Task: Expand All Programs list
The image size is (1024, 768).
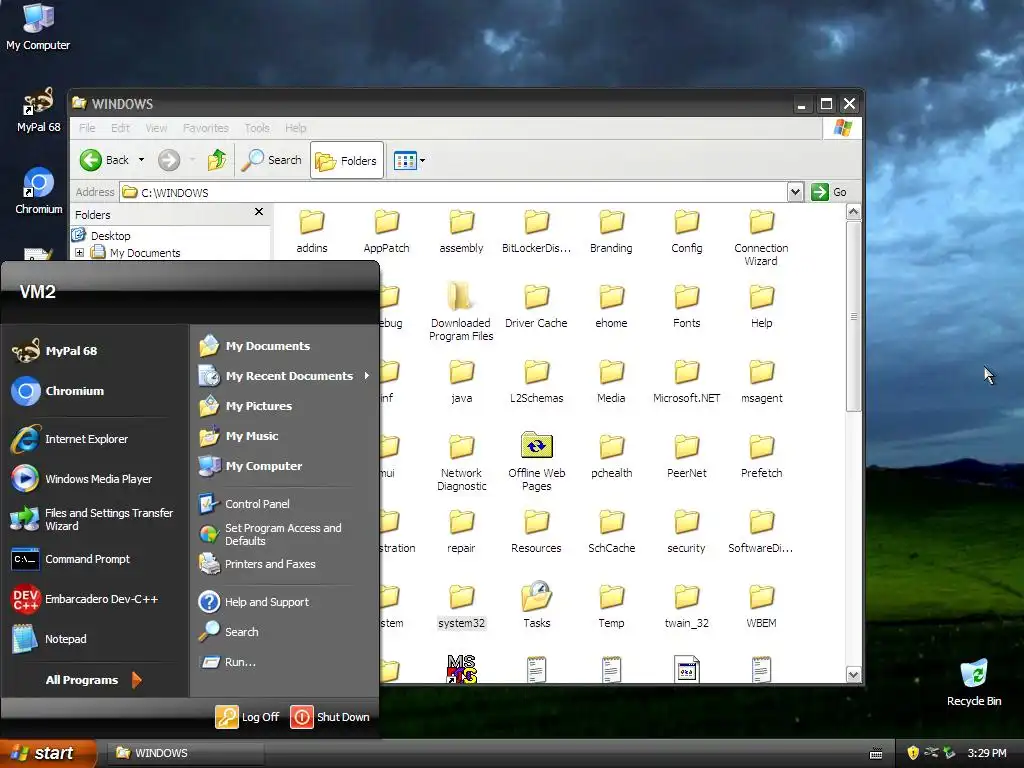Action: (93, 680)
